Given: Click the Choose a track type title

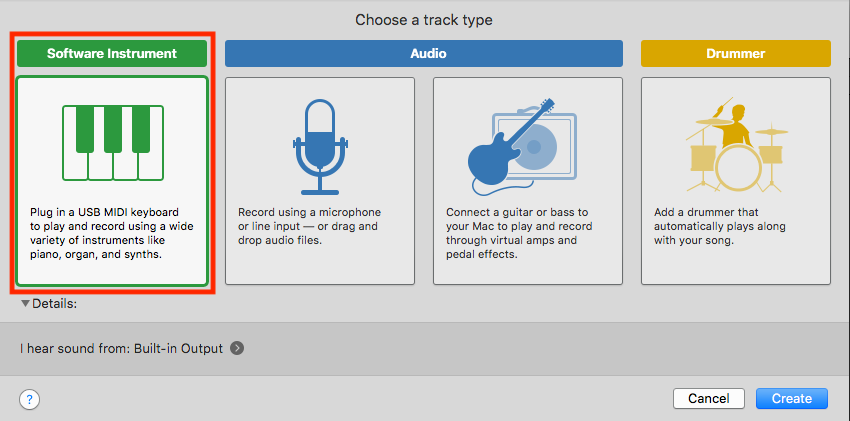Looking at the screenshot, I should click(x=424, y=21).
